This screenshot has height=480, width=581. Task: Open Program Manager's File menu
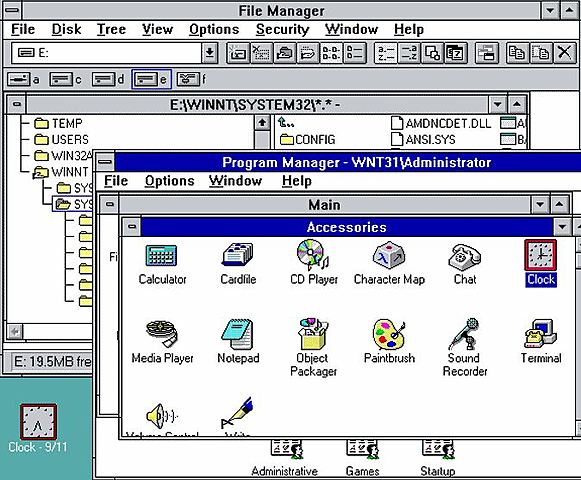(x=116, y=181)
